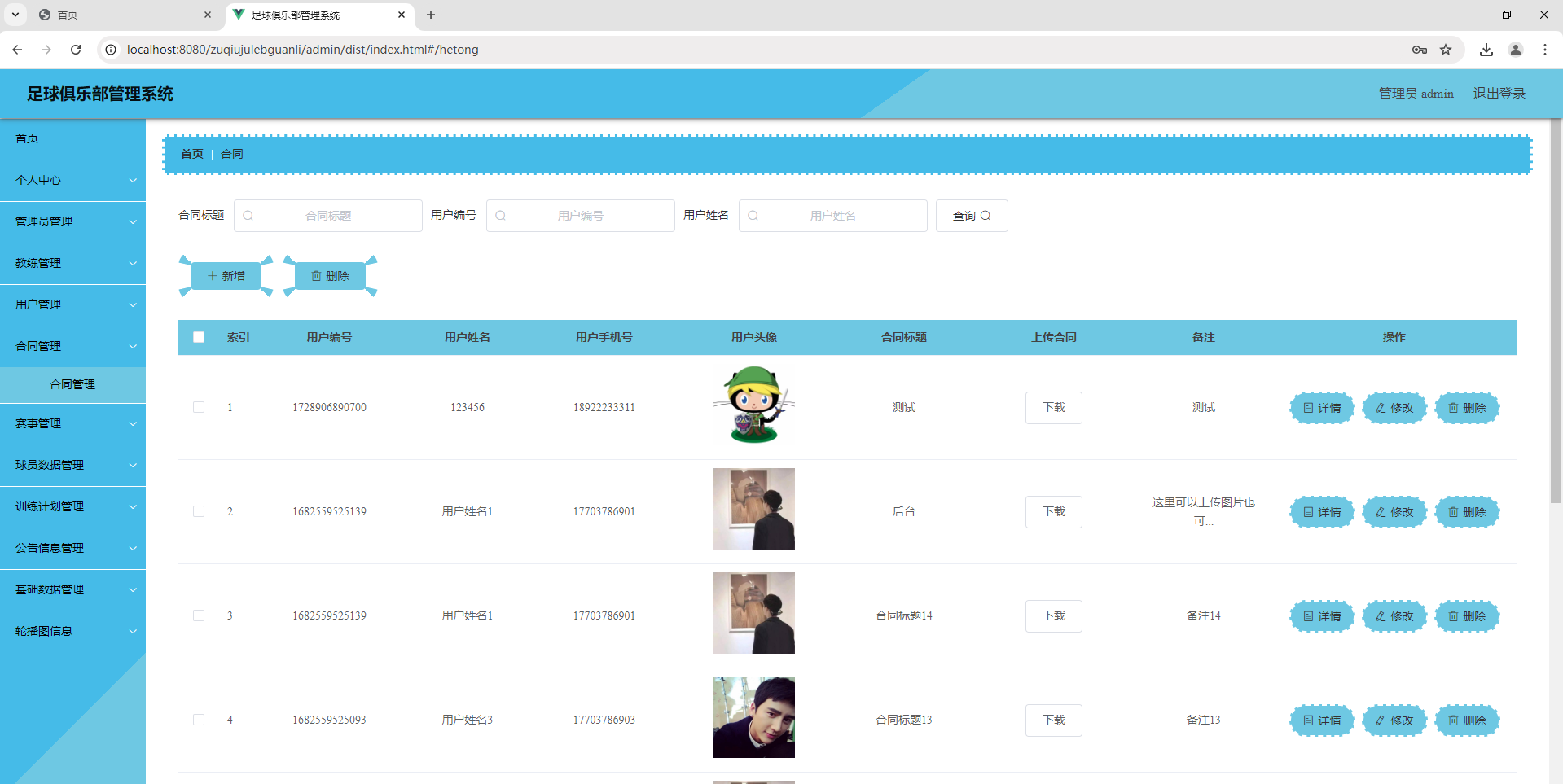1563x784 pixels.
Task: Expand the 赛事管理 sidebar menu
Action: tap(72, 423)
